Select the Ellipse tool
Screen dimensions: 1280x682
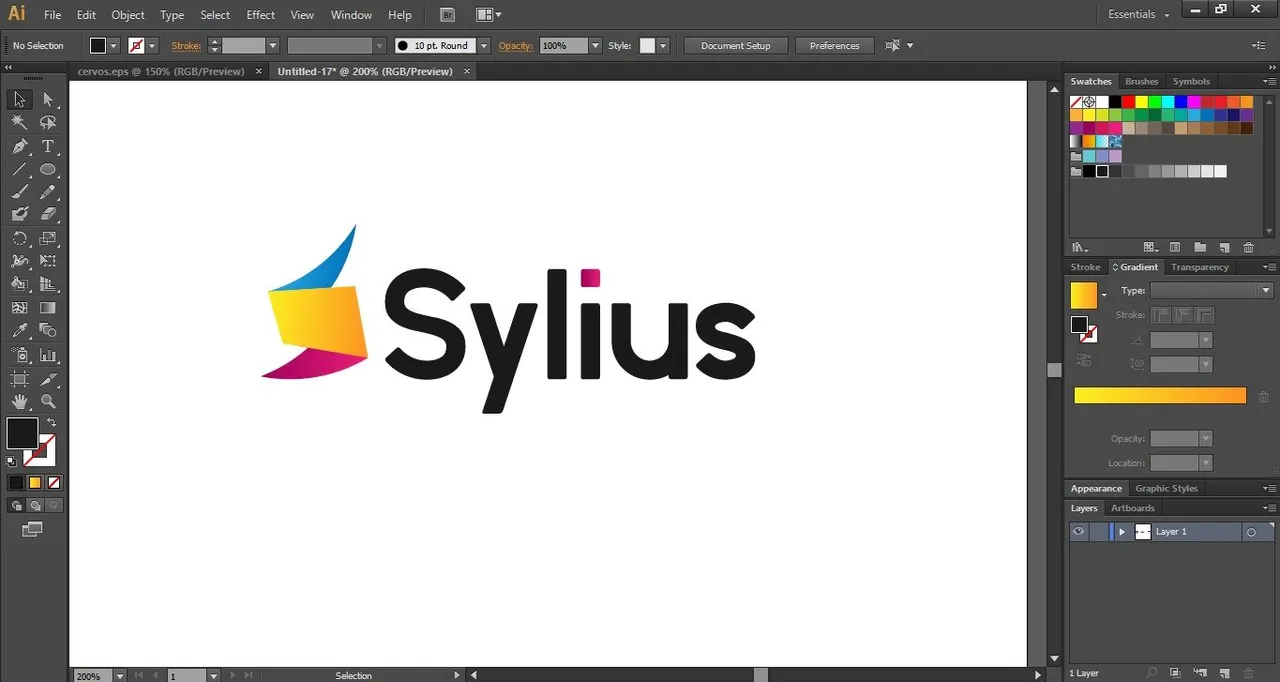click(48, 169)
